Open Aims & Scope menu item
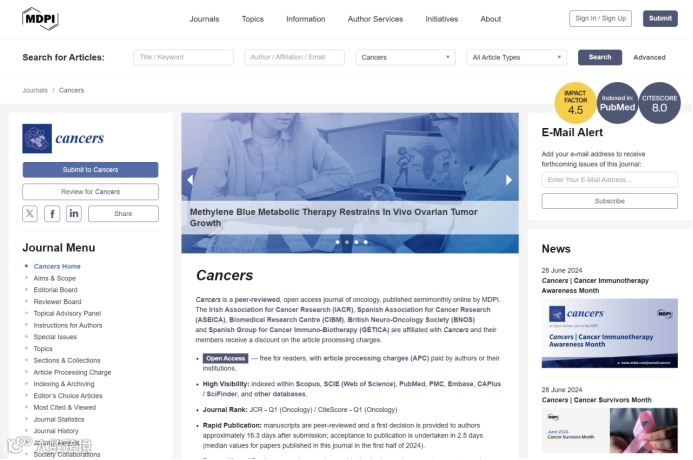 pyautogui.click(x=55, y=278)
